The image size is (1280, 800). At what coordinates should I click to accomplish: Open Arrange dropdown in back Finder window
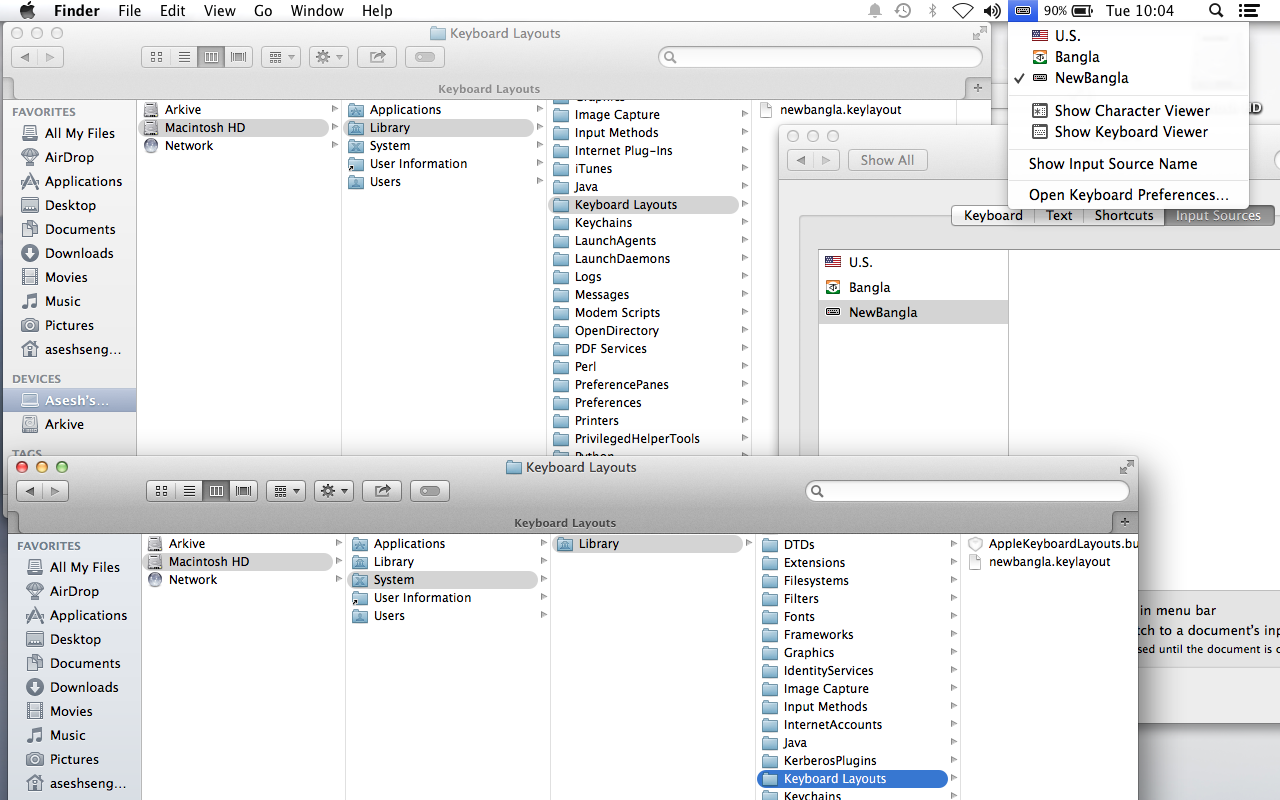280,57
